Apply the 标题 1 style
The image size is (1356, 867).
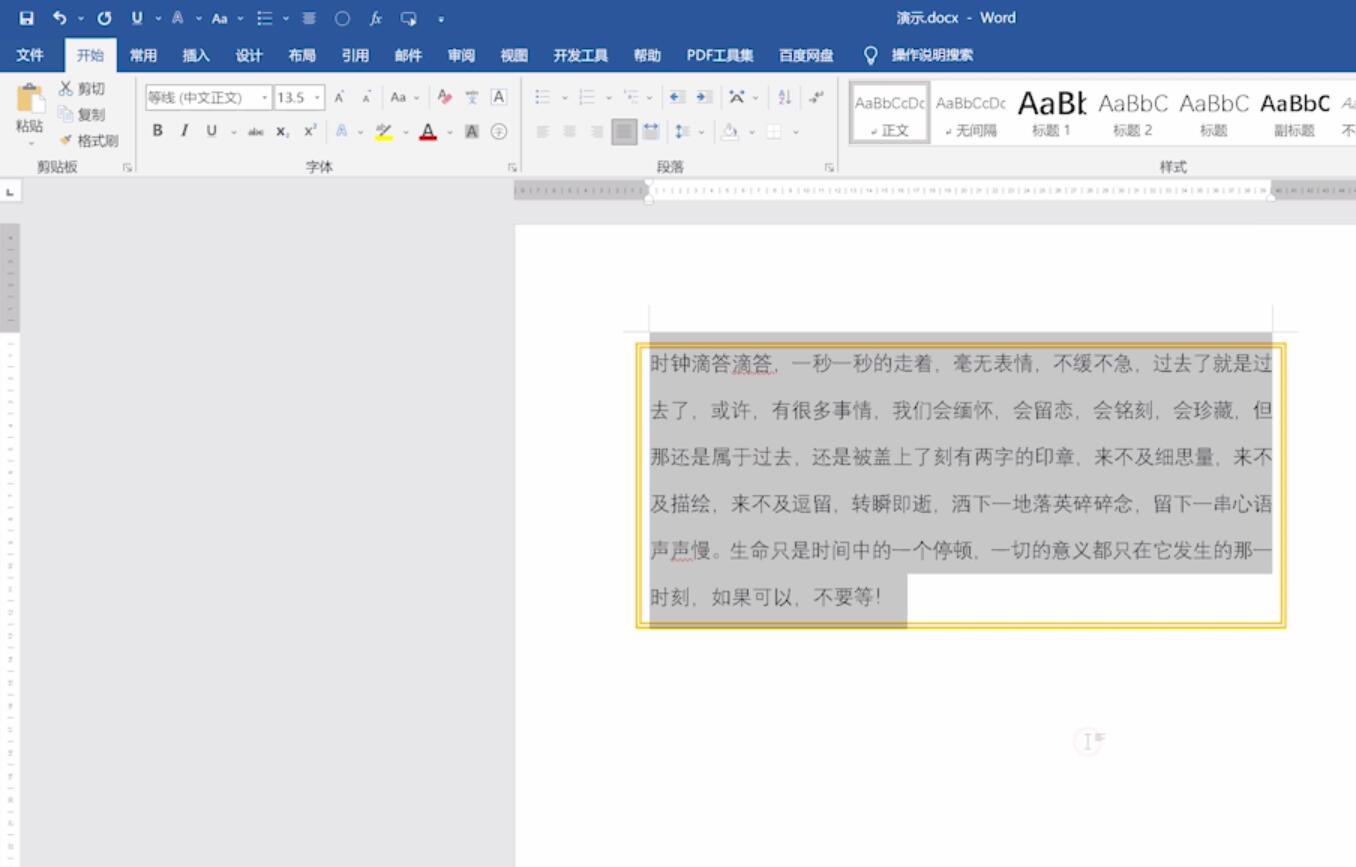tap(1052, 113)
